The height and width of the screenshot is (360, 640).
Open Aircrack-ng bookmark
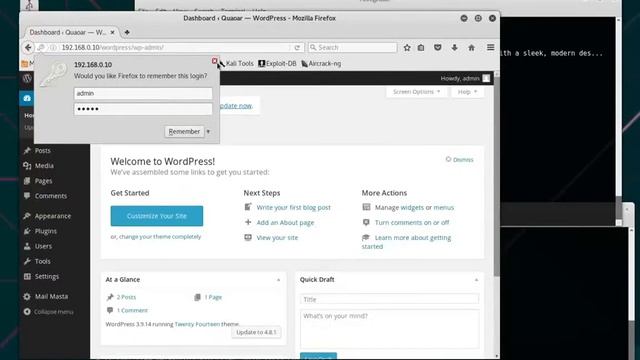[321, 64]
